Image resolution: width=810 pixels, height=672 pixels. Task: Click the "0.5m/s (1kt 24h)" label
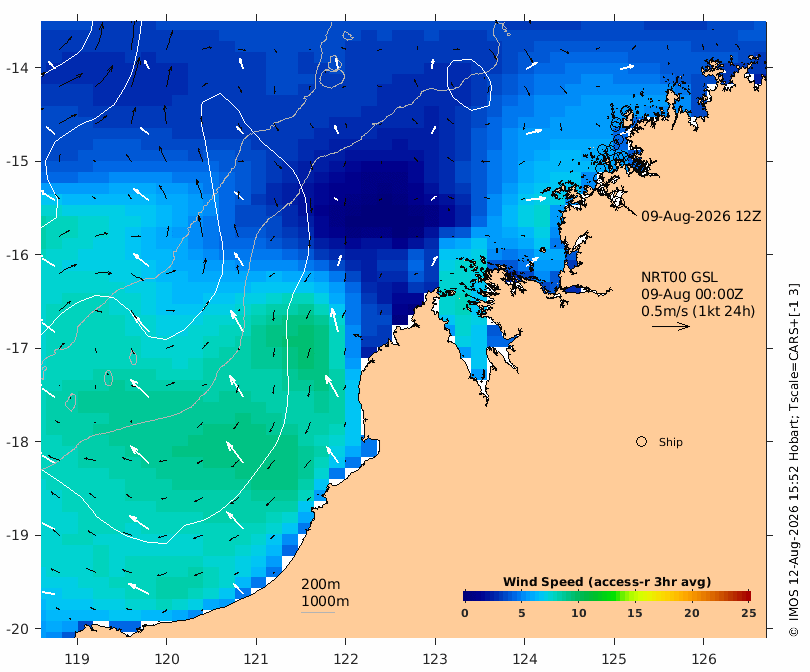[698, 311]
